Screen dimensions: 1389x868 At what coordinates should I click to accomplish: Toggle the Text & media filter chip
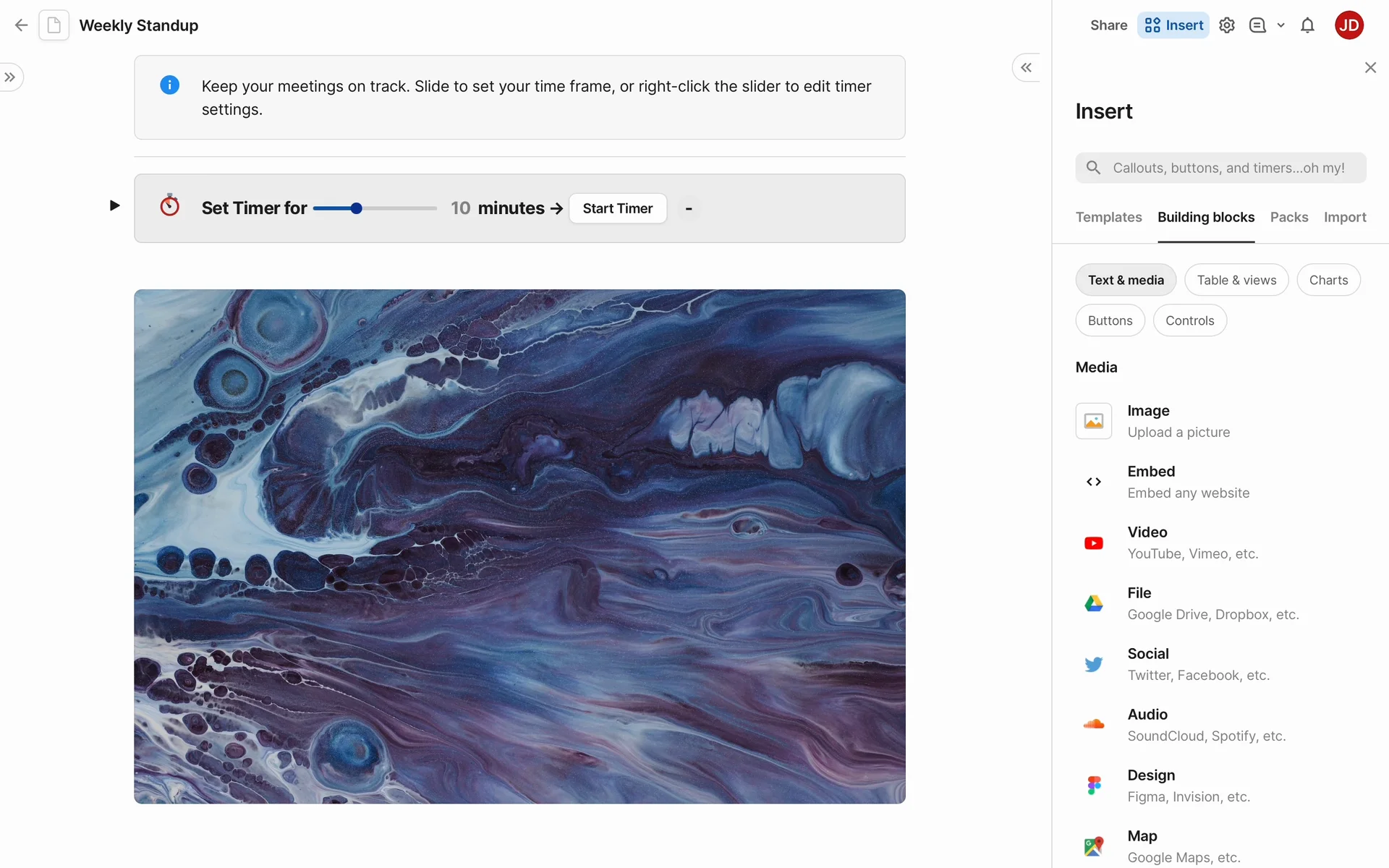coord(1126,280)
